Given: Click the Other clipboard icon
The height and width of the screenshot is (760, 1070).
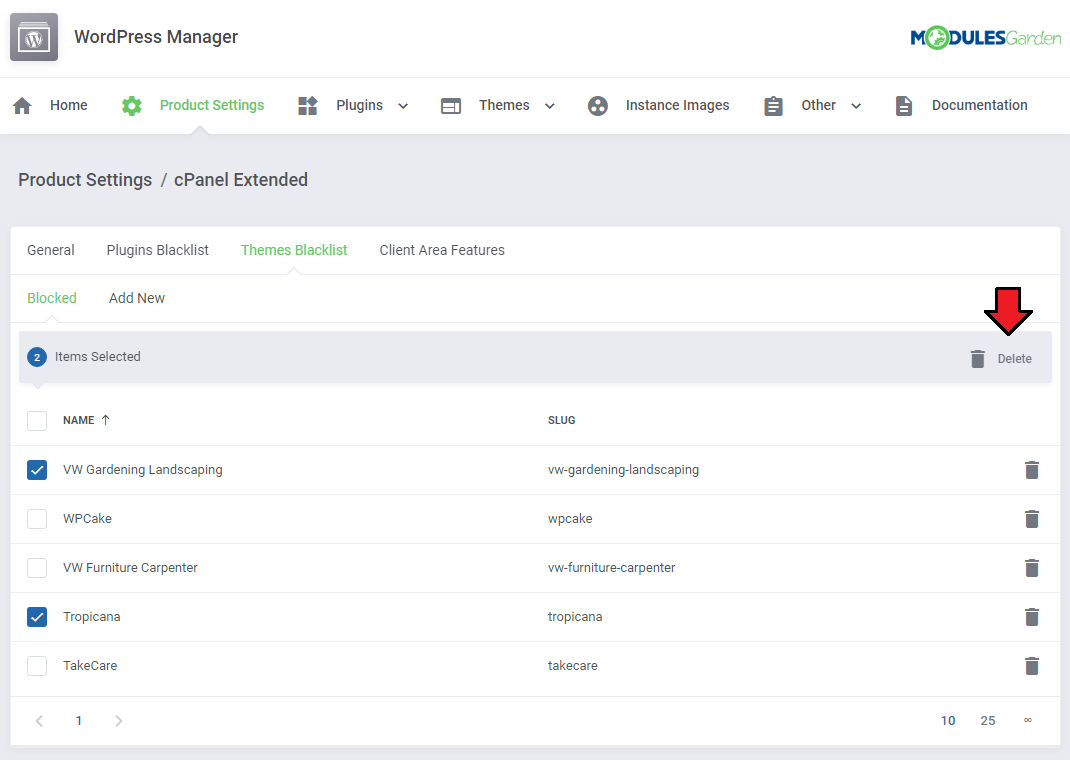Looking at the screenshot, I should coord(773,106).
